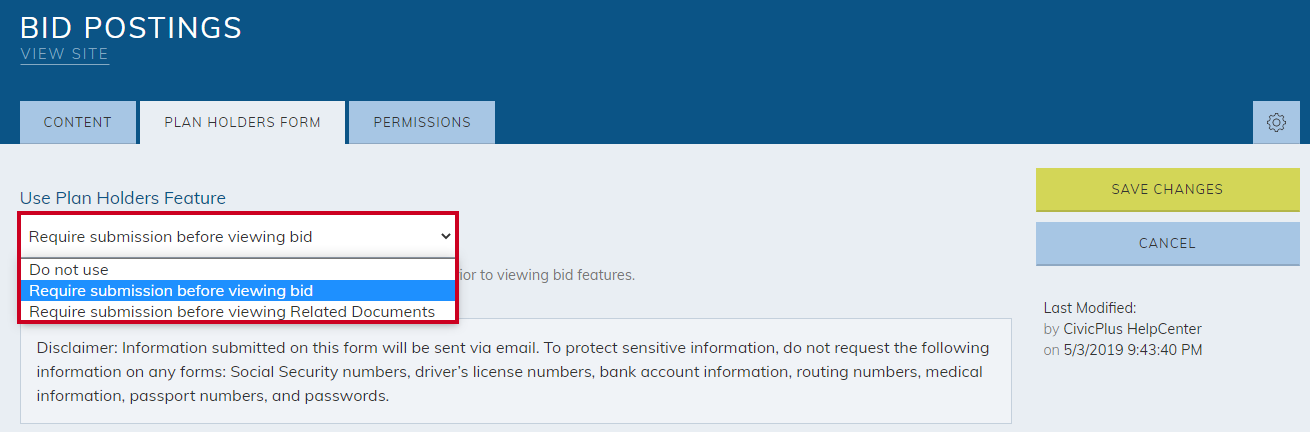
Task: Click the Bid Postings page heading
Action: click(x=131, y=27)
